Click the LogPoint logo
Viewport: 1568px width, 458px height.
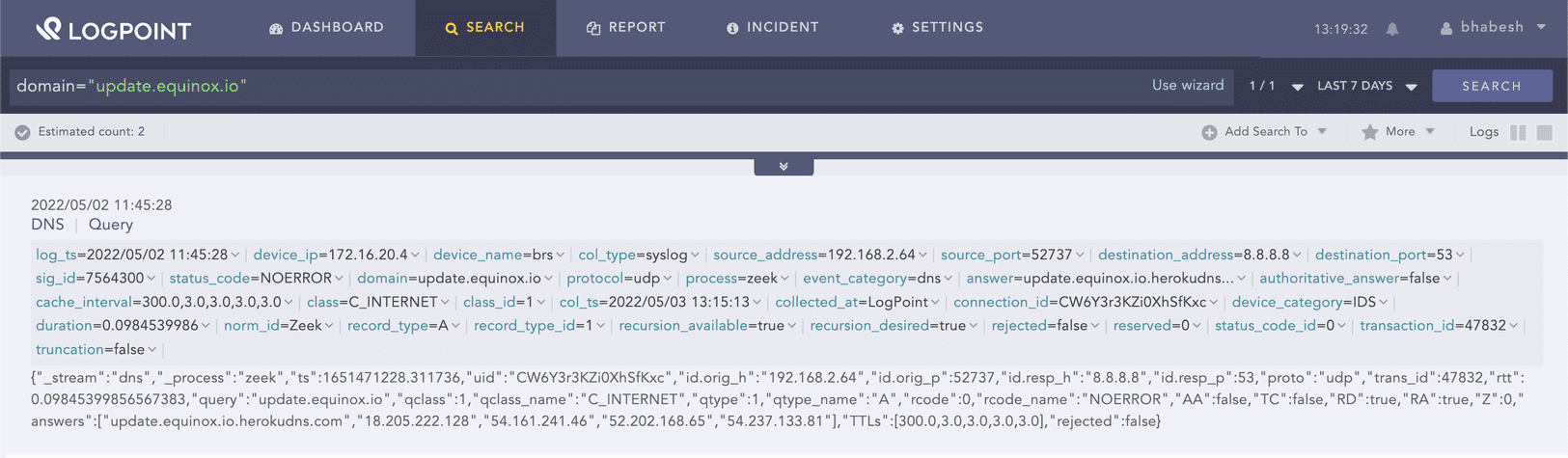point(113,29)
